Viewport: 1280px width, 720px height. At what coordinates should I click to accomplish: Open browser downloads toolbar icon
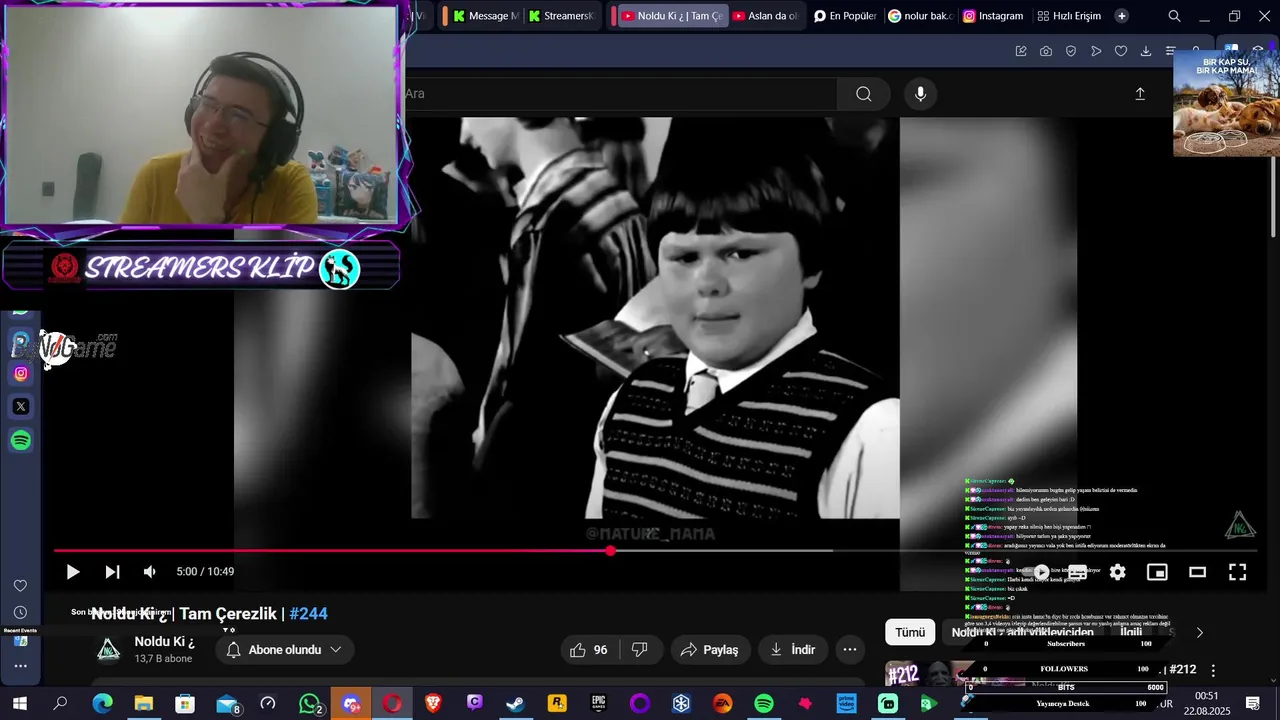(x=1146, y=51)
